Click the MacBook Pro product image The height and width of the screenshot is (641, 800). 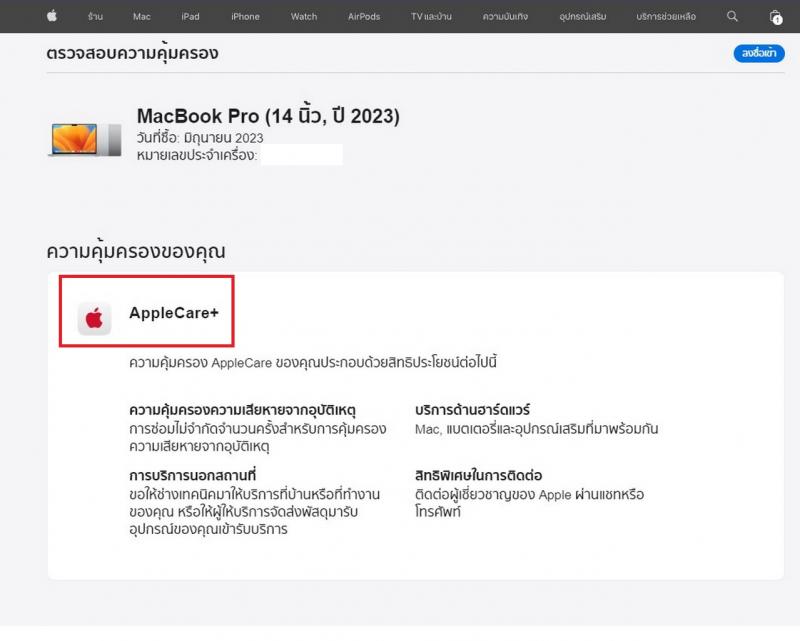pos(84,139)
